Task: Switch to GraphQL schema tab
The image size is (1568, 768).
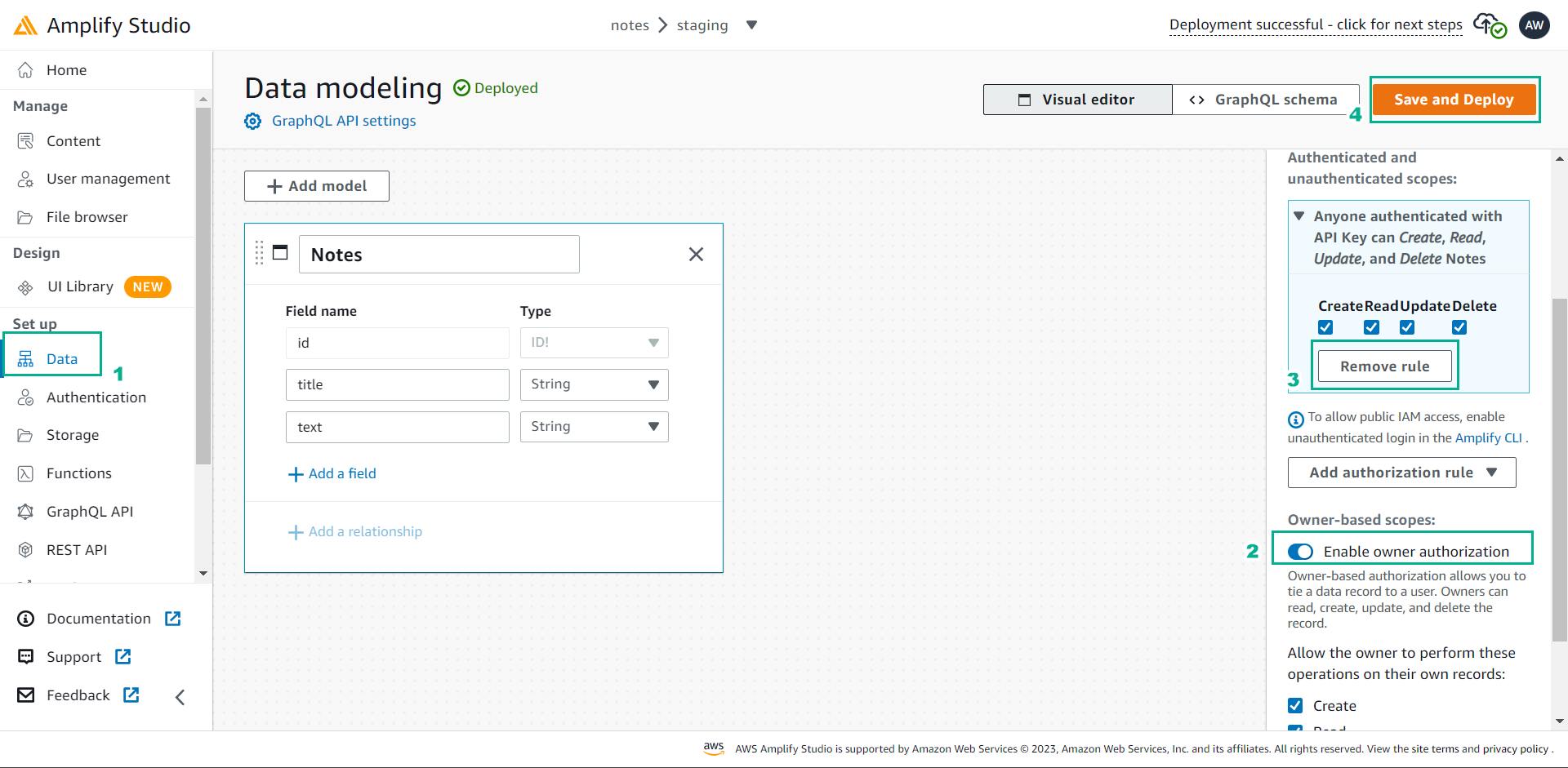Action: [1266, 100]
